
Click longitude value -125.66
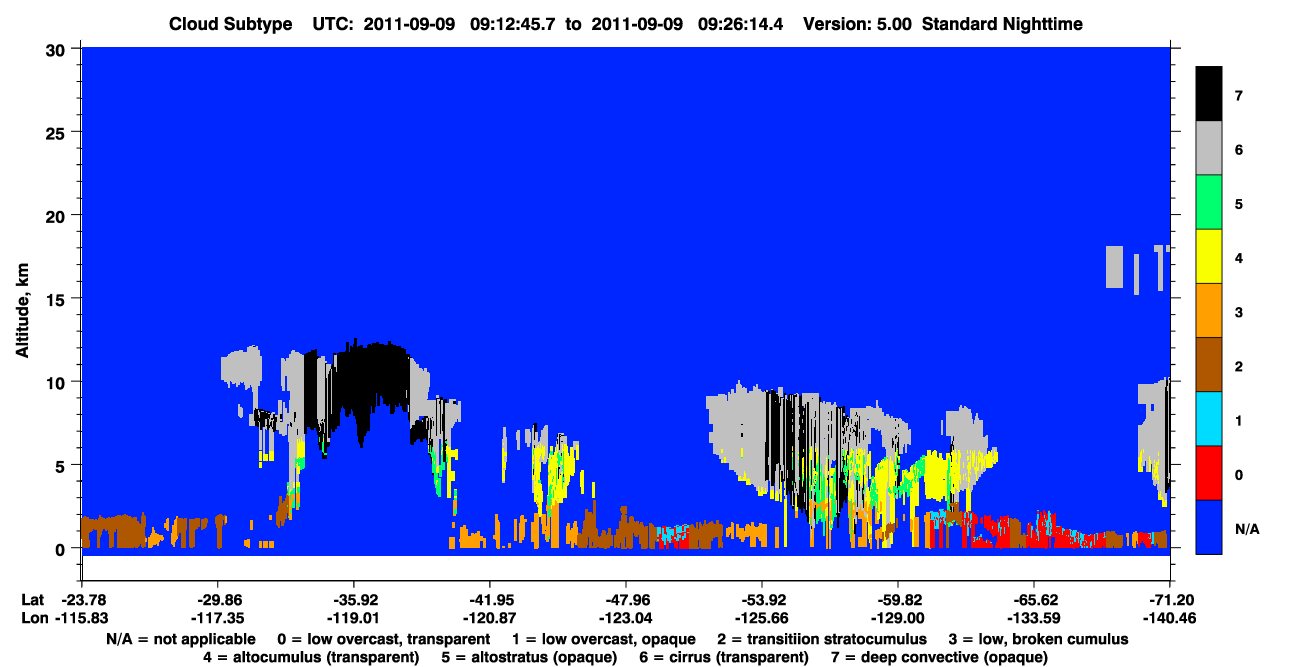[x=761, y=618]
